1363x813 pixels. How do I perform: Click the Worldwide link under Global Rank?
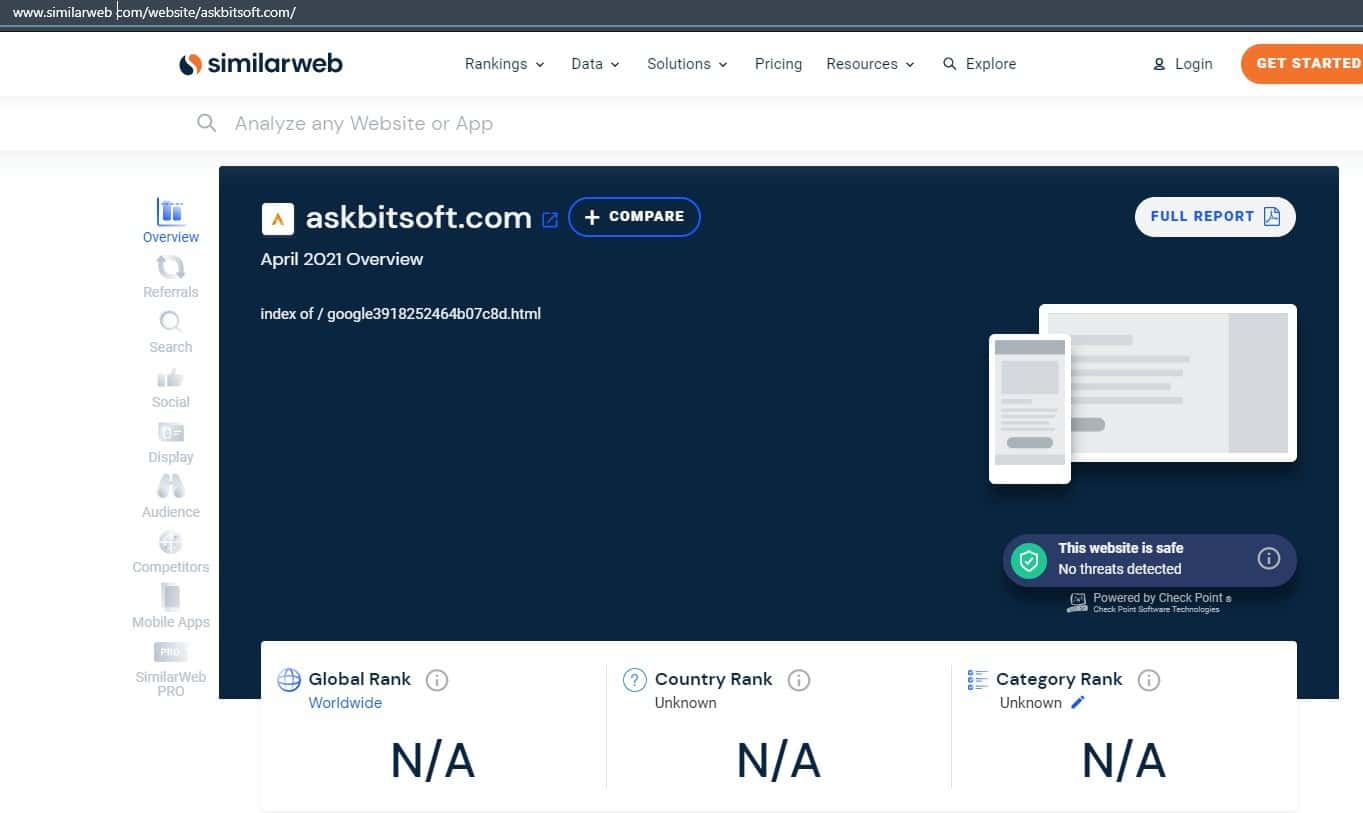coord(345,703)
